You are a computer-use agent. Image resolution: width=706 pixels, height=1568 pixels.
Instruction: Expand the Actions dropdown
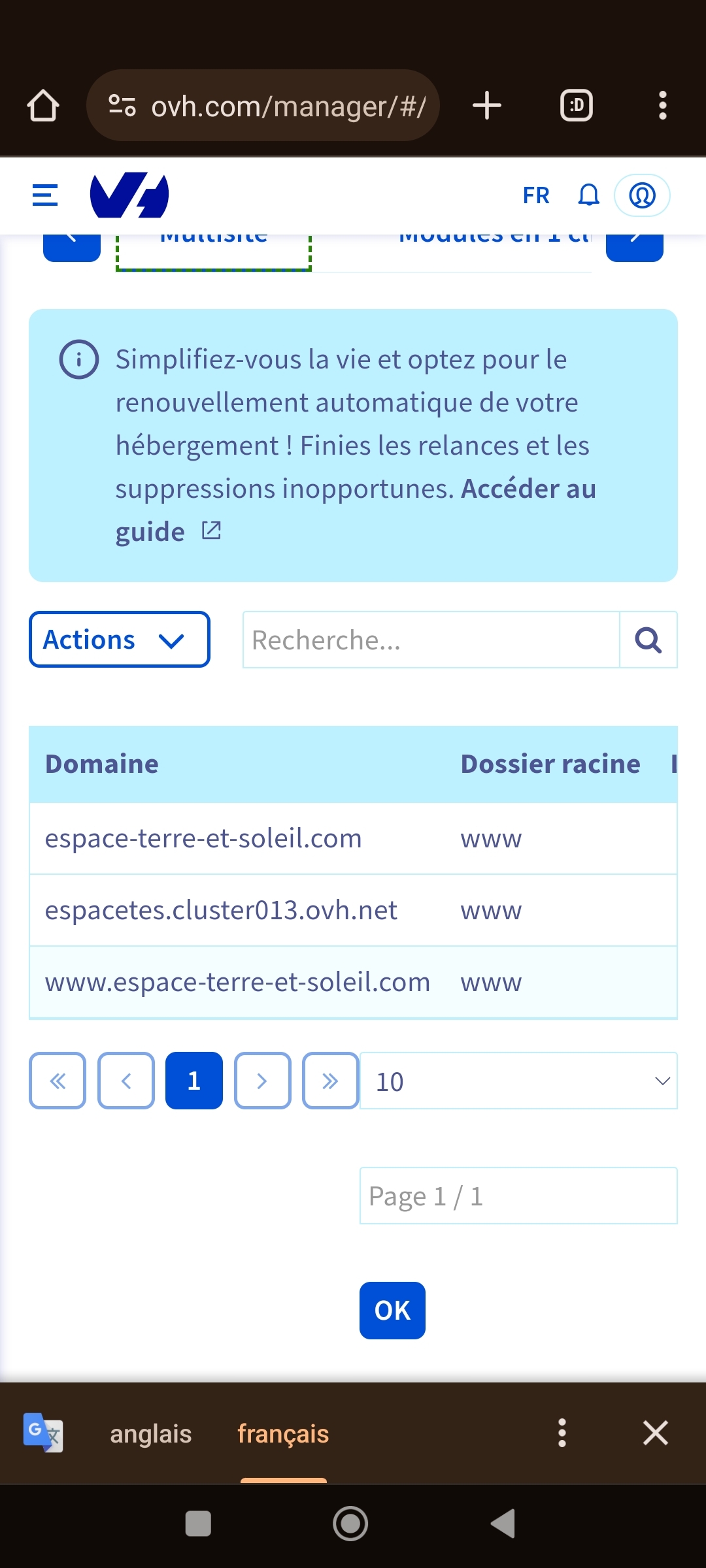click(x=119, y=640)
